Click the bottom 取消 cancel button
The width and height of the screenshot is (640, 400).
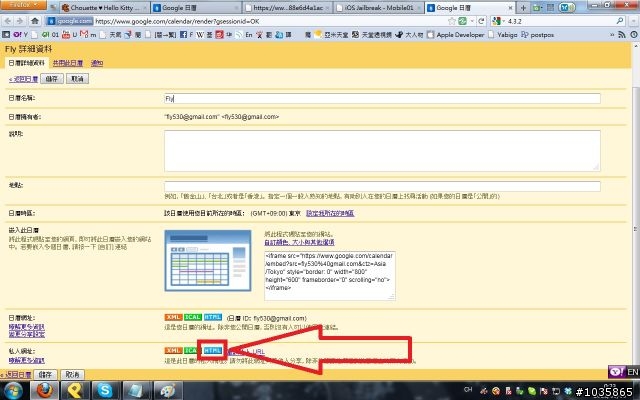(72, 374)
